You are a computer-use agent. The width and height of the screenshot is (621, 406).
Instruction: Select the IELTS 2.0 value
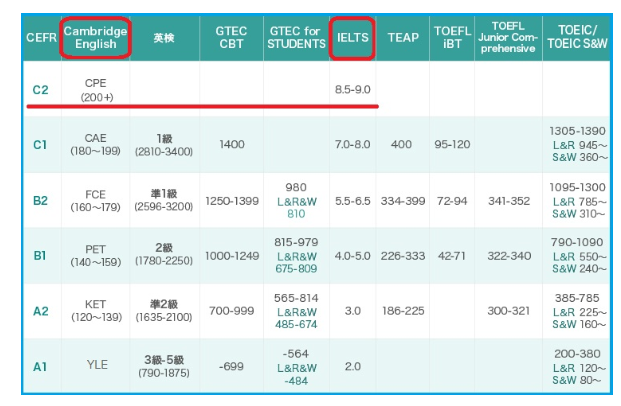pos(352,366)
